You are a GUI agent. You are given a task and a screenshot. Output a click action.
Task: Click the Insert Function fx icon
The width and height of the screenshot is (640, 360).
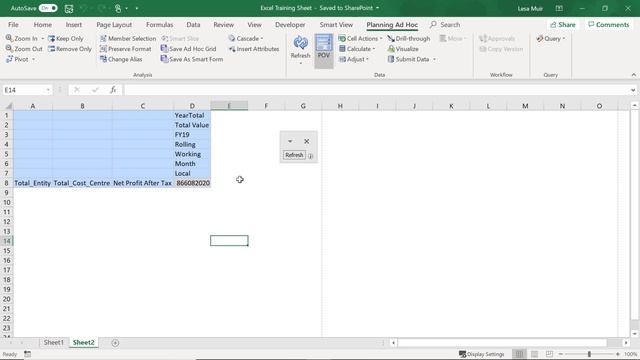click(113, 90)
